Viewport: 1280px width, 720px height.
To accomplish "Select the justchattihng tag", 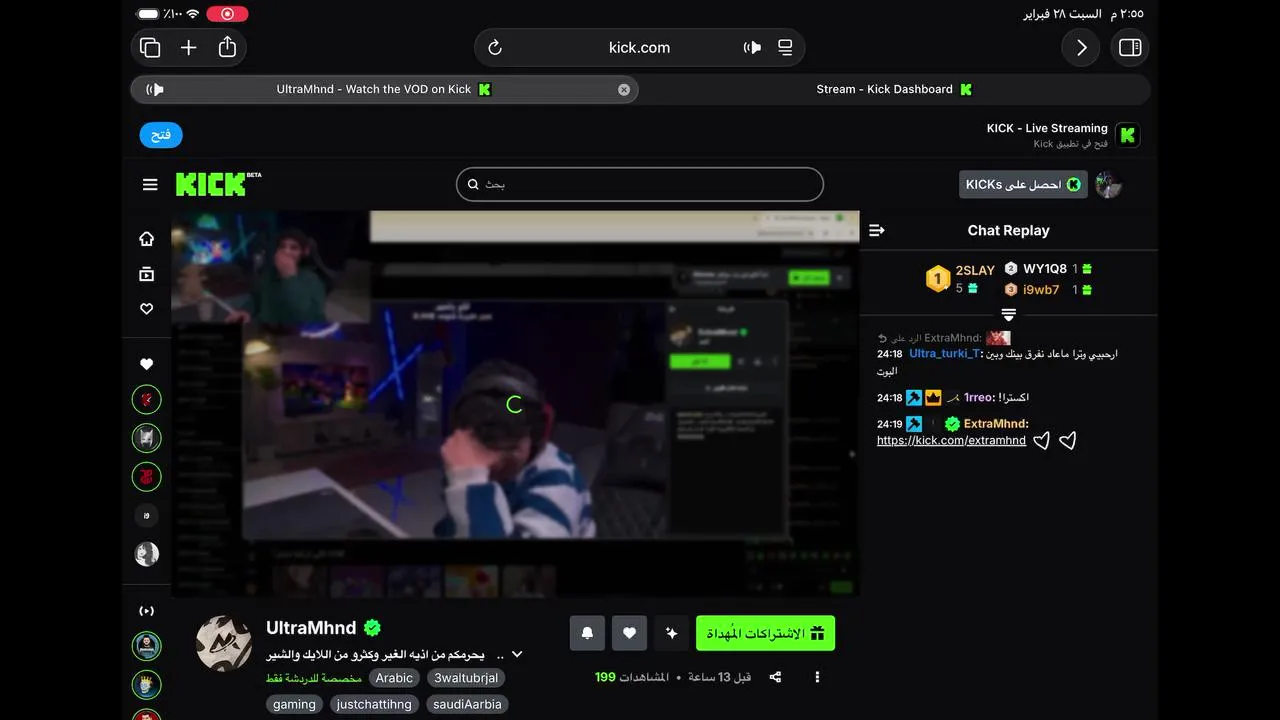I will pos(374,704).
